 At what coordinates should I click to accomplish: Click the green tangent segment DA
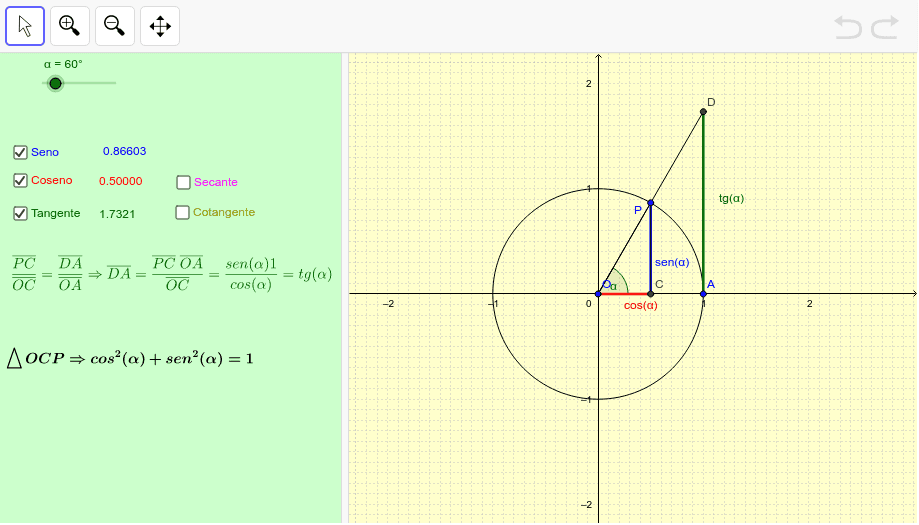703,202
